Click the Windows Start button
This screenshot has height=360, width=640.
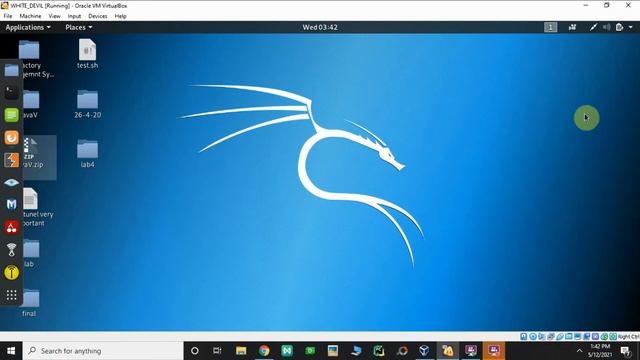pos(11,351)
